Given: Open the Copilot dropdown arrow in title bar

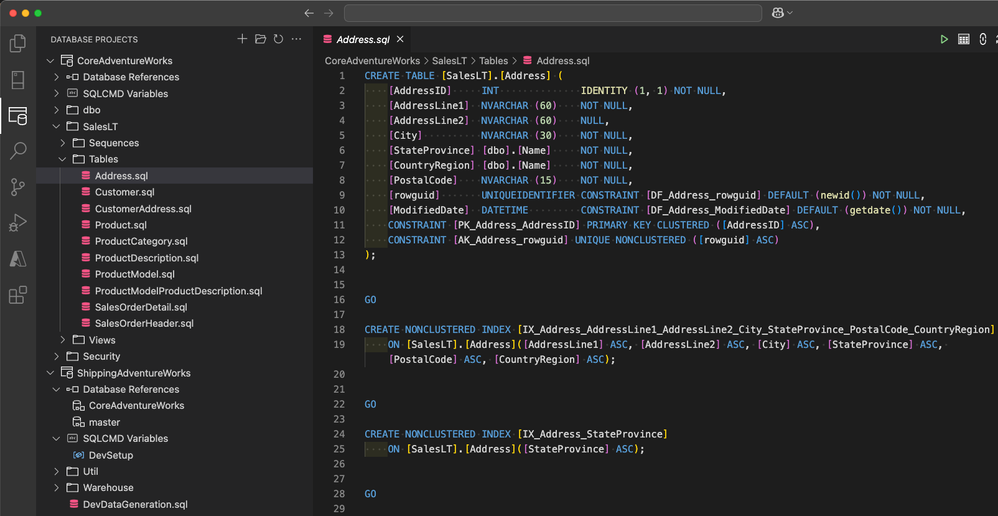Looking at the screenshot, I should 790,13.
